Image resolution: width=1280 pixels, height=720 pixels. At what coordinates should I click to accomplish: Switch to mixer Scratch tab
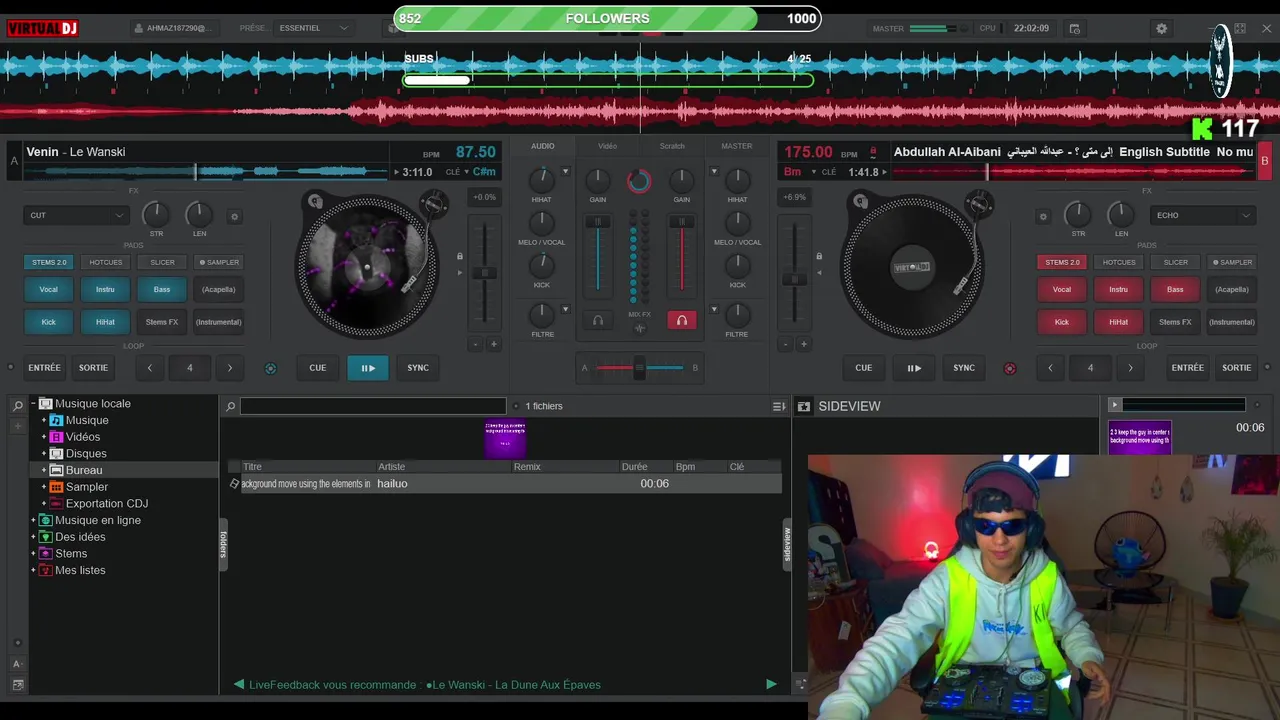[x=672, y=146]
